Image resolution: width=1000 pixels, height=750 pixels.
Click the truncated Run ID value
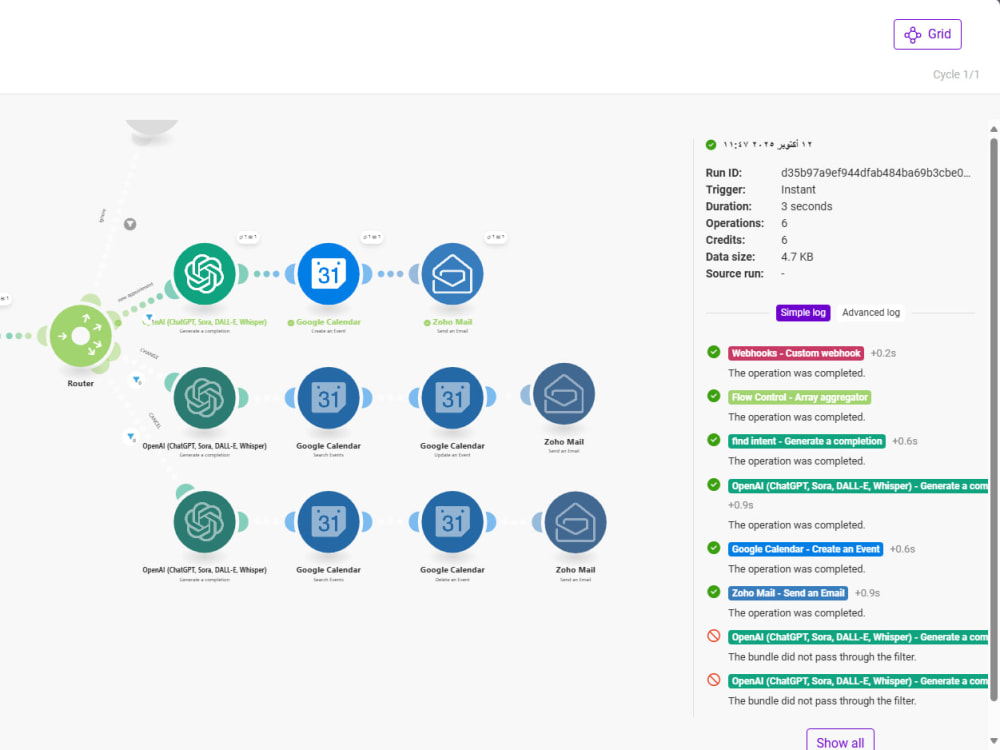click(876, 173)
